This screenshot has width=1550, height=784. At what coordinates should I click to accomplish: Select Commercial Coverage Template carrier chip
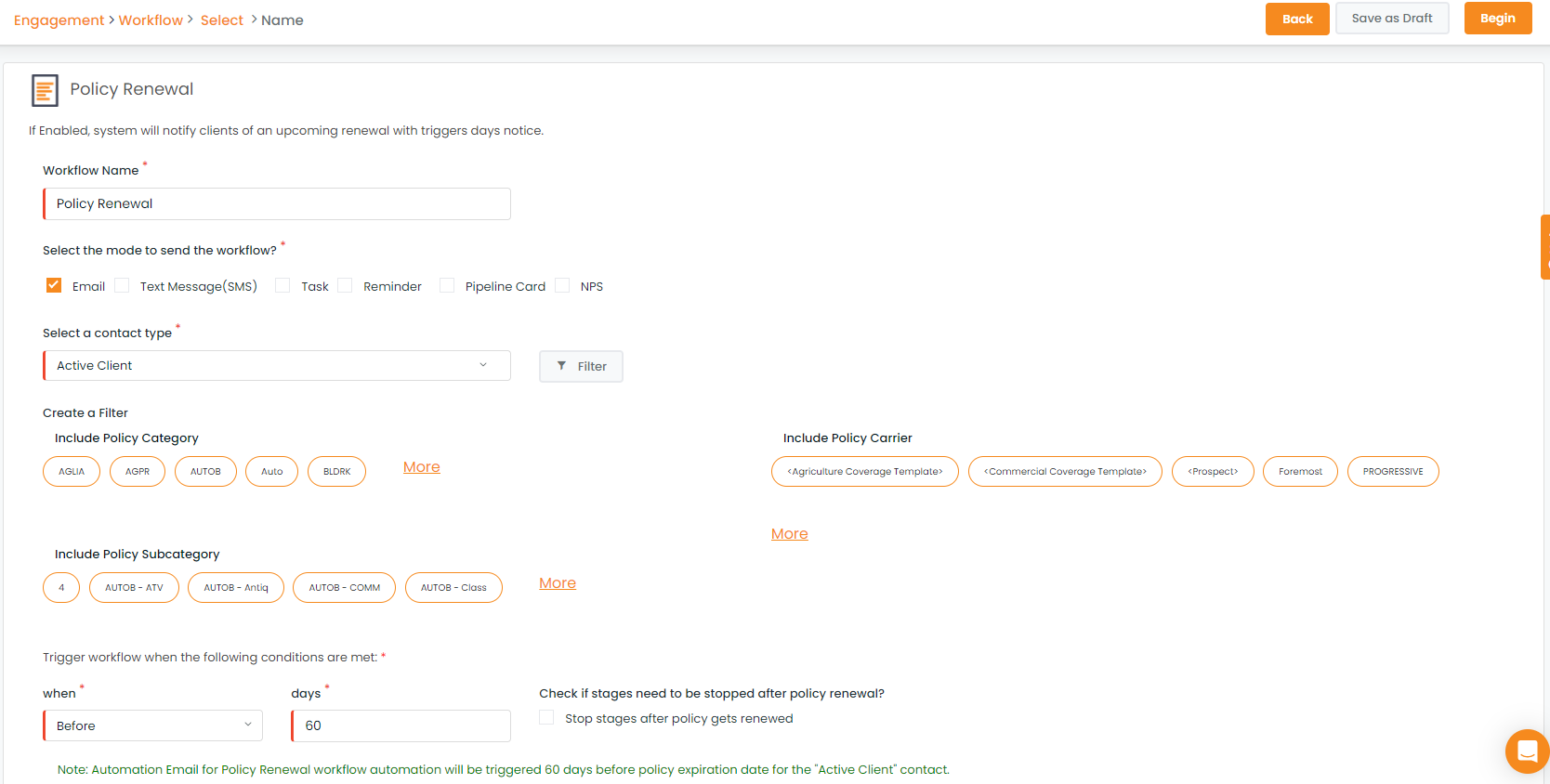[1065, 472]
